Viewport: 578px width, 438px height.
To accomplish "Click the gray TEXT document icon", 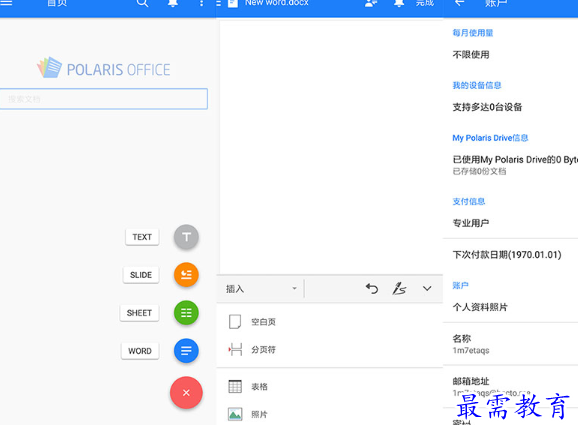I will [x=186, y=237].
